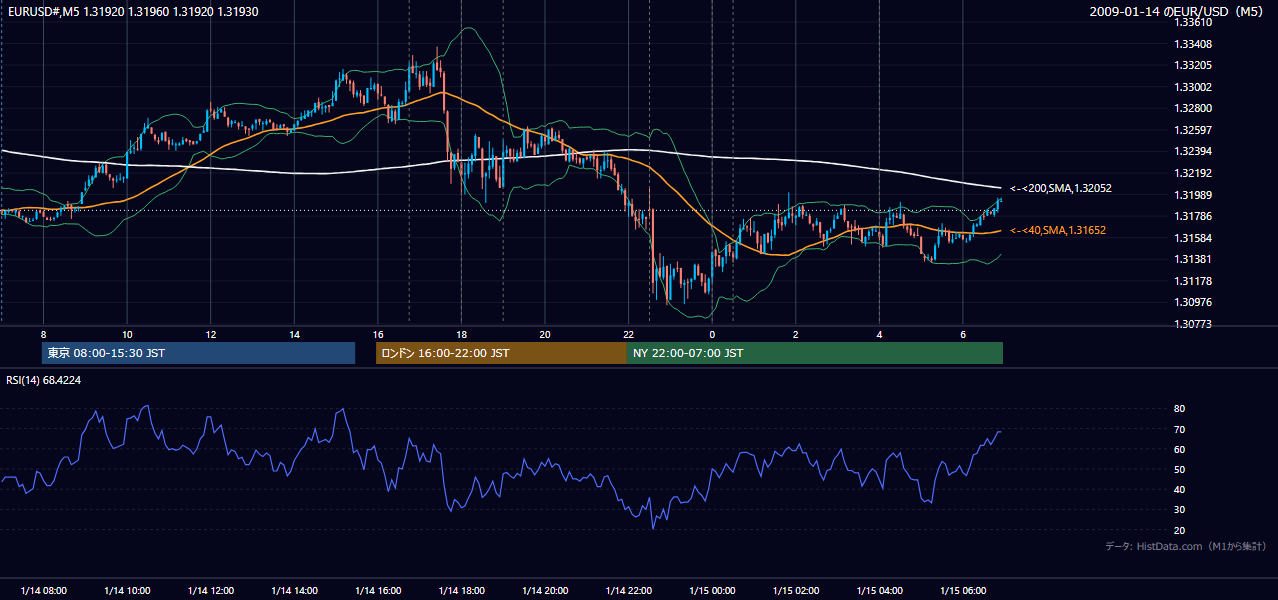Image resolution: width=1278 pixels, height=600 pixels.
Task: Click hour label 10 under price chart
Action: coord(127,334)
